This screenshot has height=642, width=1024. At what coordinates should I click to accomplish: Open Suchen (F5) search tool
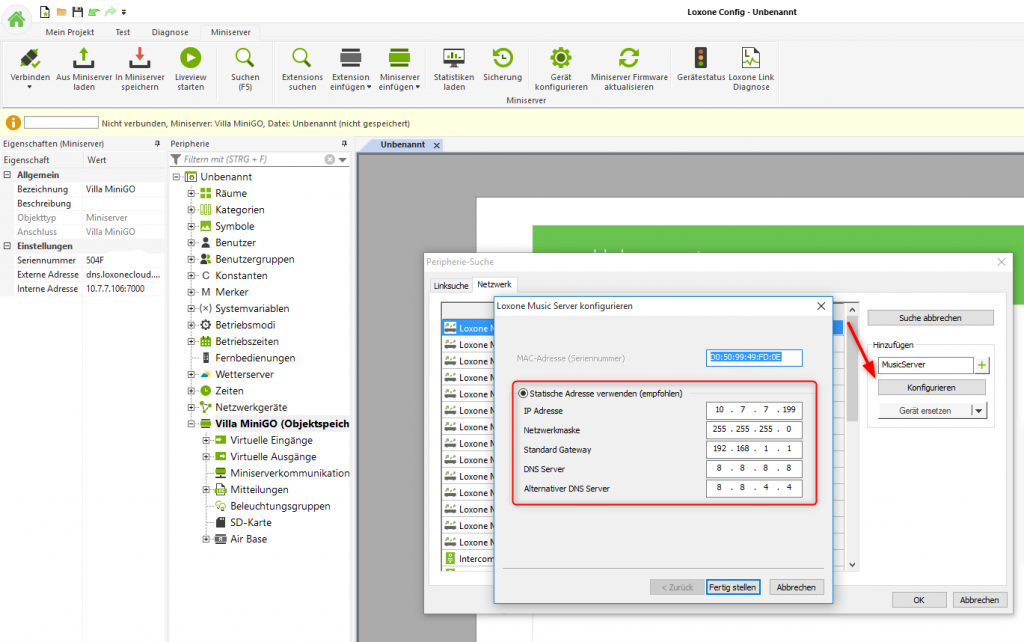pos(245,59)
